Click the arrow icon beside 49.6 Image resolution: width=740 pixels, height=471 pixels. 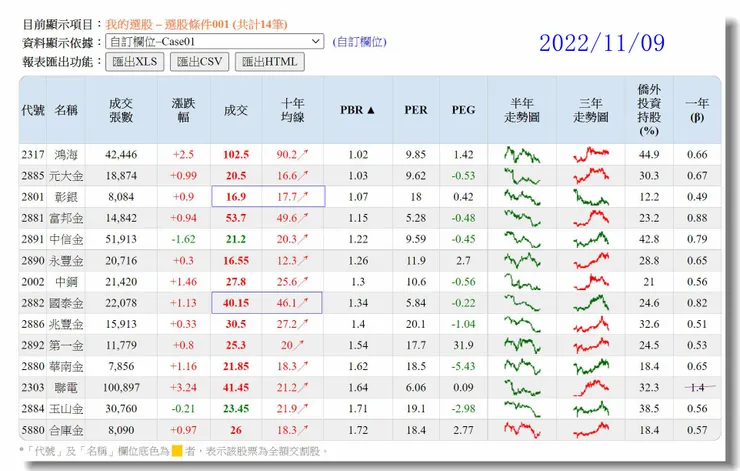pos(303,218)
